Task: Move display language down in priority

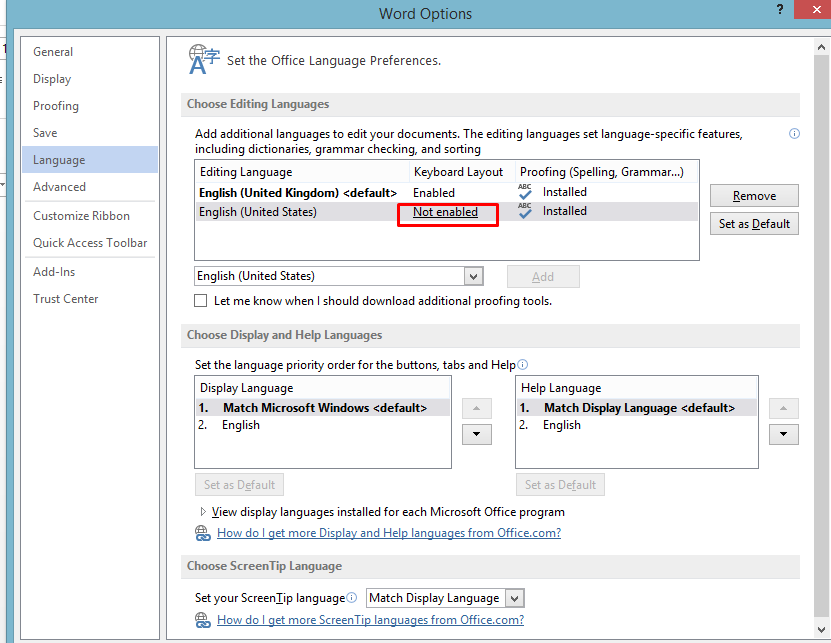Action: coord(476,434)
